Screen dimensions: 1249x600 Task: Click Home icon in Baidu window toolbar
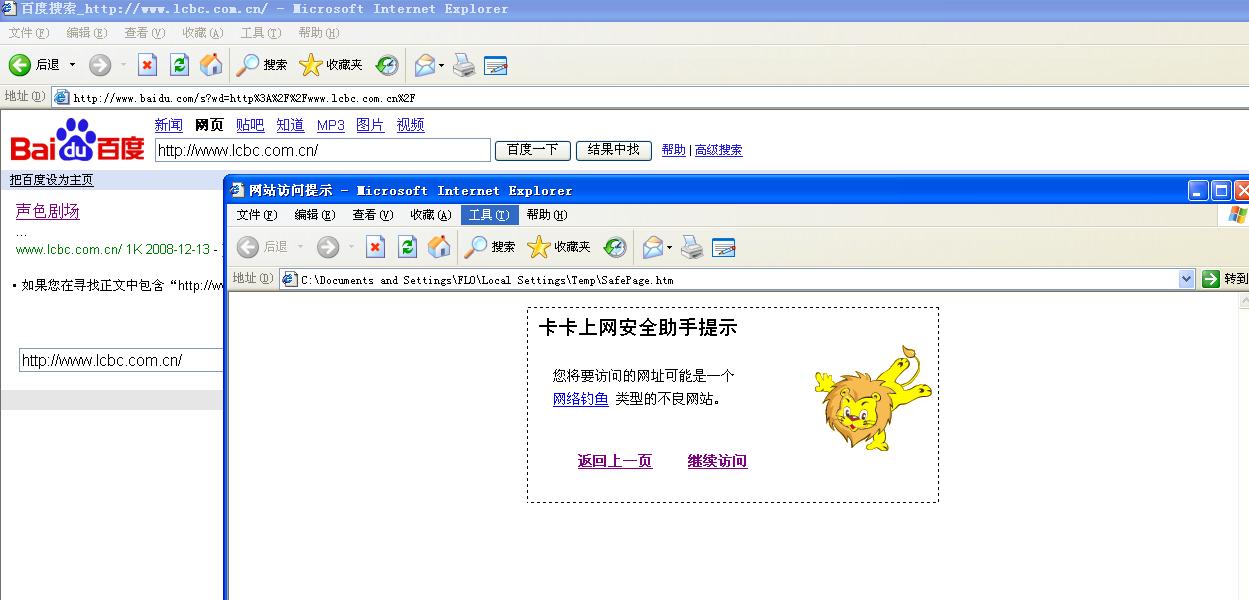coord(211,65)
